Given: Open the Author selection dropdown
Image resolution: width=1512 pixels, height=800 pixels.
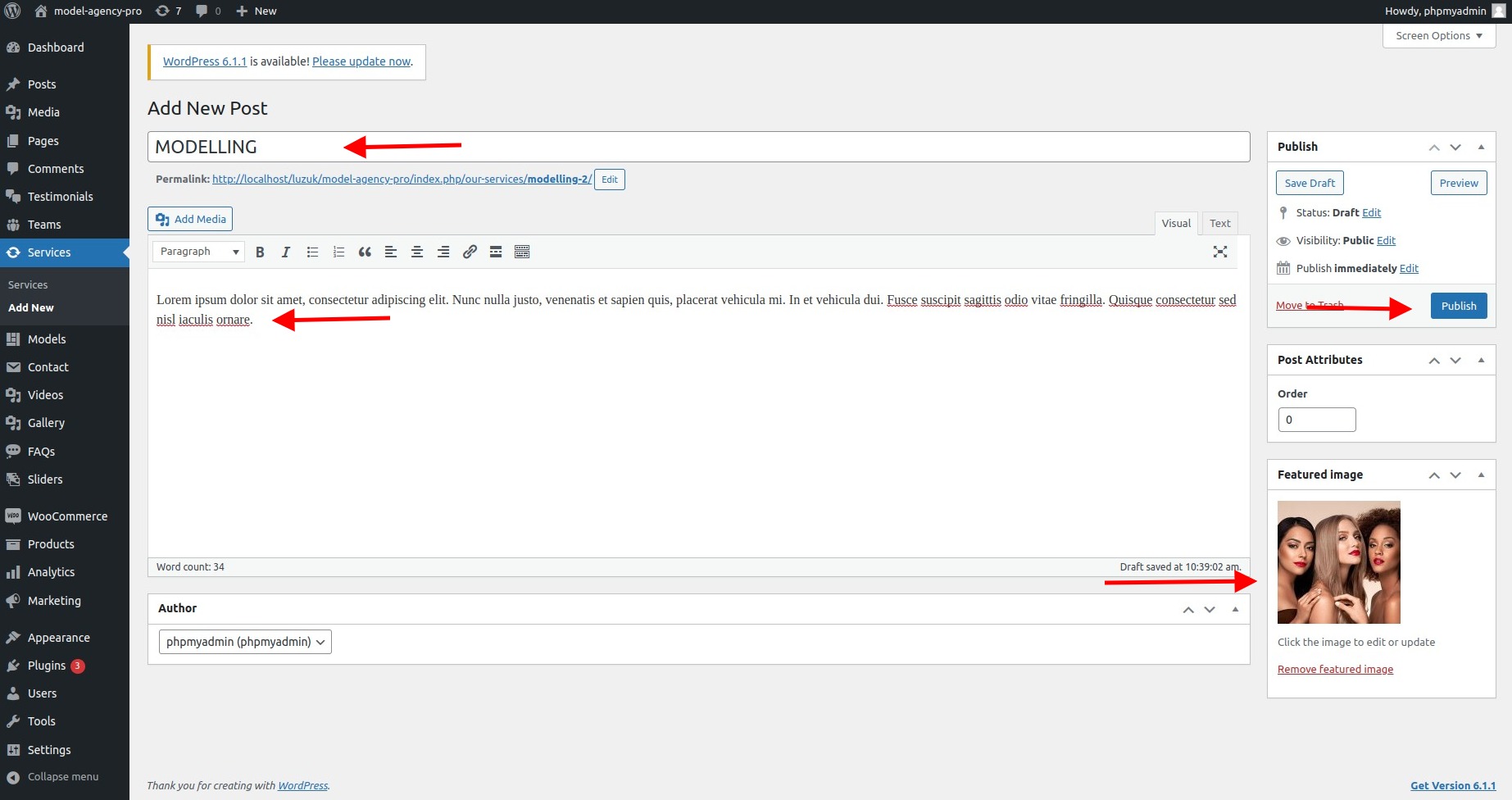Looking at the screenshot, I should pos(245,642).
